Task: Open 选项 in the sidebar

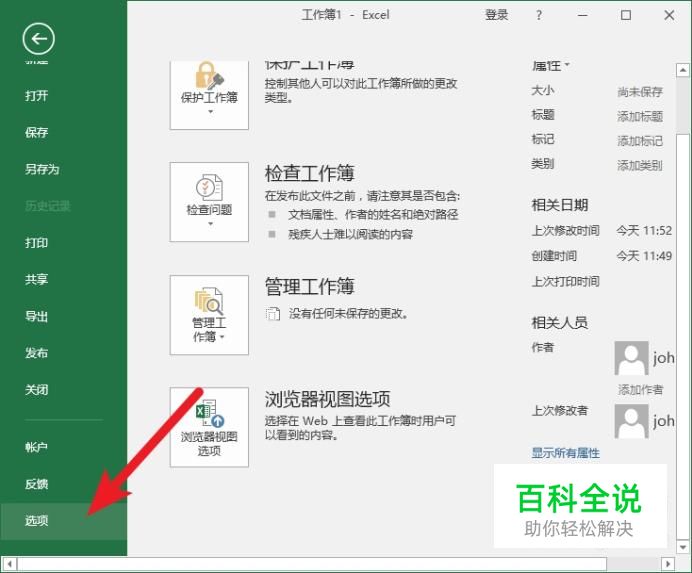Action: [x=64, y=521]
